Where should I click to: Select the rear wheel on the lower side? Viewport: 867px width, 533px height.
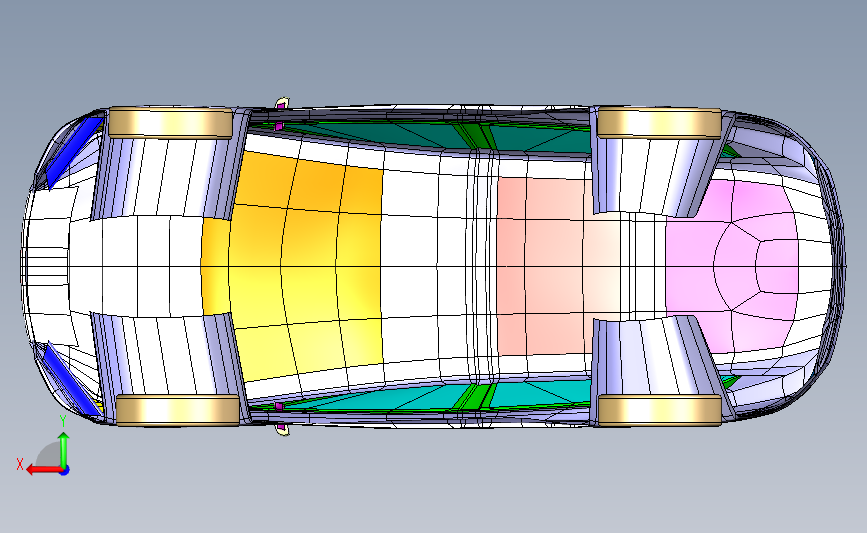[x=660, y=410]
